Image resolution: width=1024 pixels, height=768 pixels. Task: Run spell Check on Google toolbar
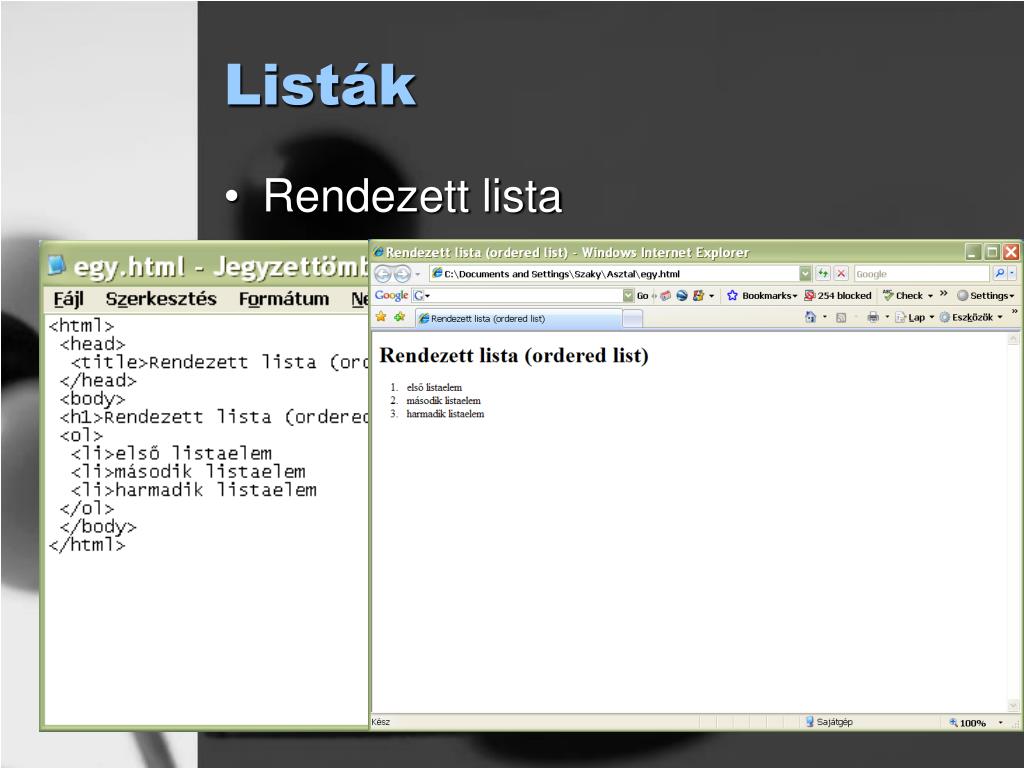click(x=903, y=295)
